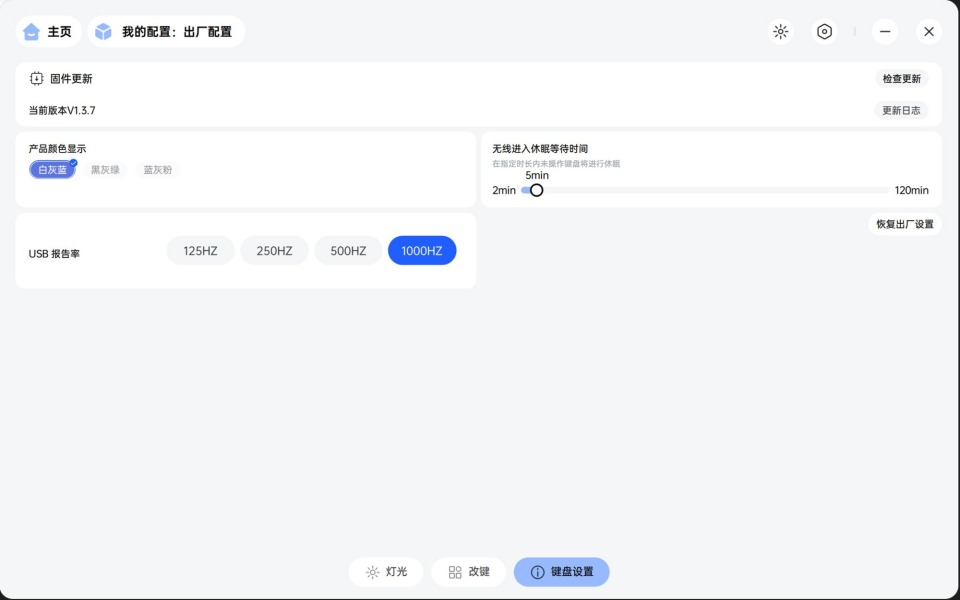Switch to the 灯光 lighting tab
Screen dimensions: 960x600
click(x=386, y=572)
